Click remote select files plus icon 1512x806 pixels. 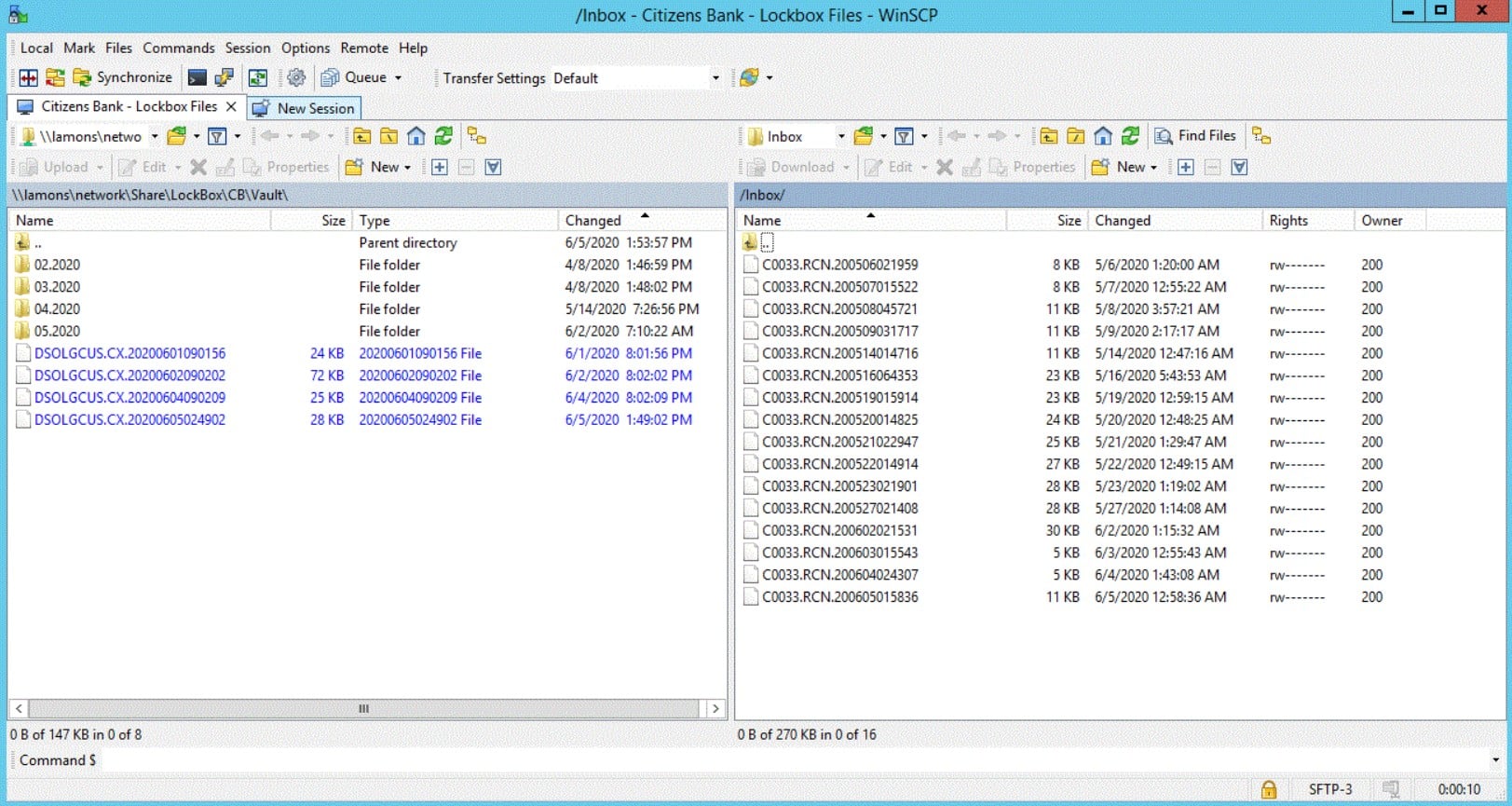[x=1186, y=167]
